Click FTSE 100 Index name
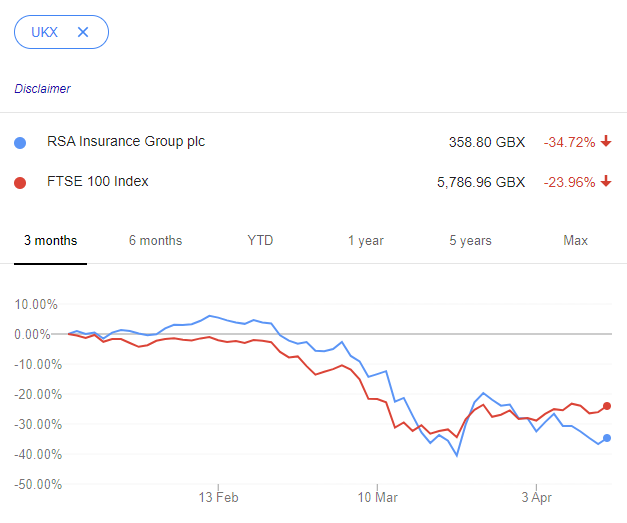This screenshot has height=523, width=627. coord(98,181)
